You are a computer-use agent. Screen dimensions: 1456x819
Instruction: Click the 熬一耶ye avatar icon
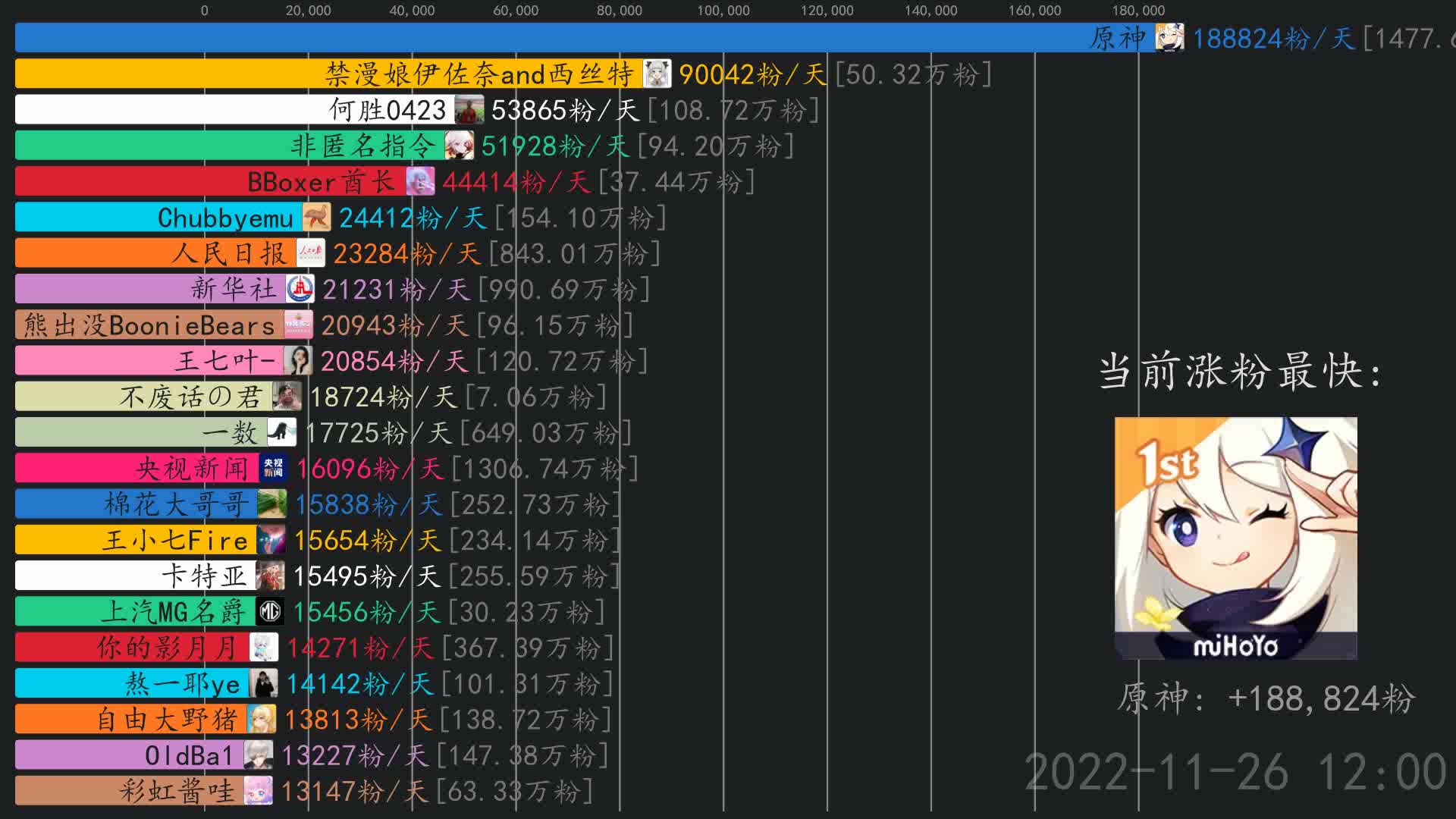tap(264, 683)
